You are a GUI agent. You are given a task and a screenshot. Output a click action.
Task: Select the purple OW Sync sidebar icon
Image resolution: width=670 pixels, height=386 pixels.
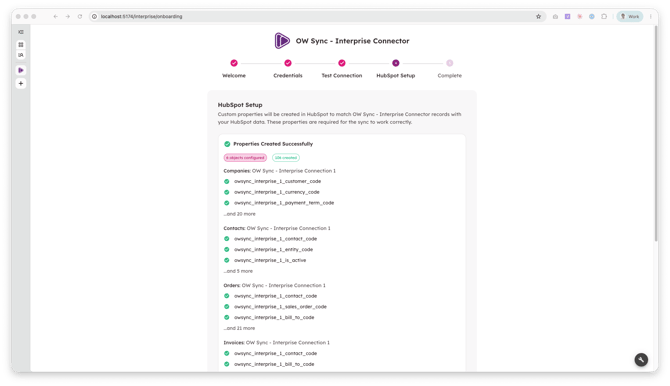(21, 70)
